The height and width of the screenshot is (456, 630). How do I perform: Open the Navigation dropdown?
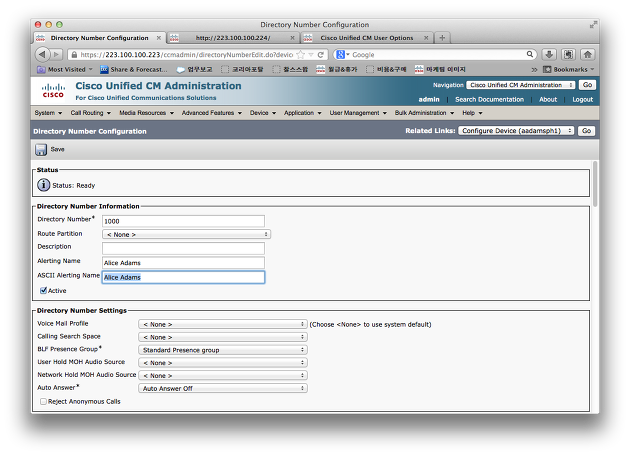coord(521,85)
